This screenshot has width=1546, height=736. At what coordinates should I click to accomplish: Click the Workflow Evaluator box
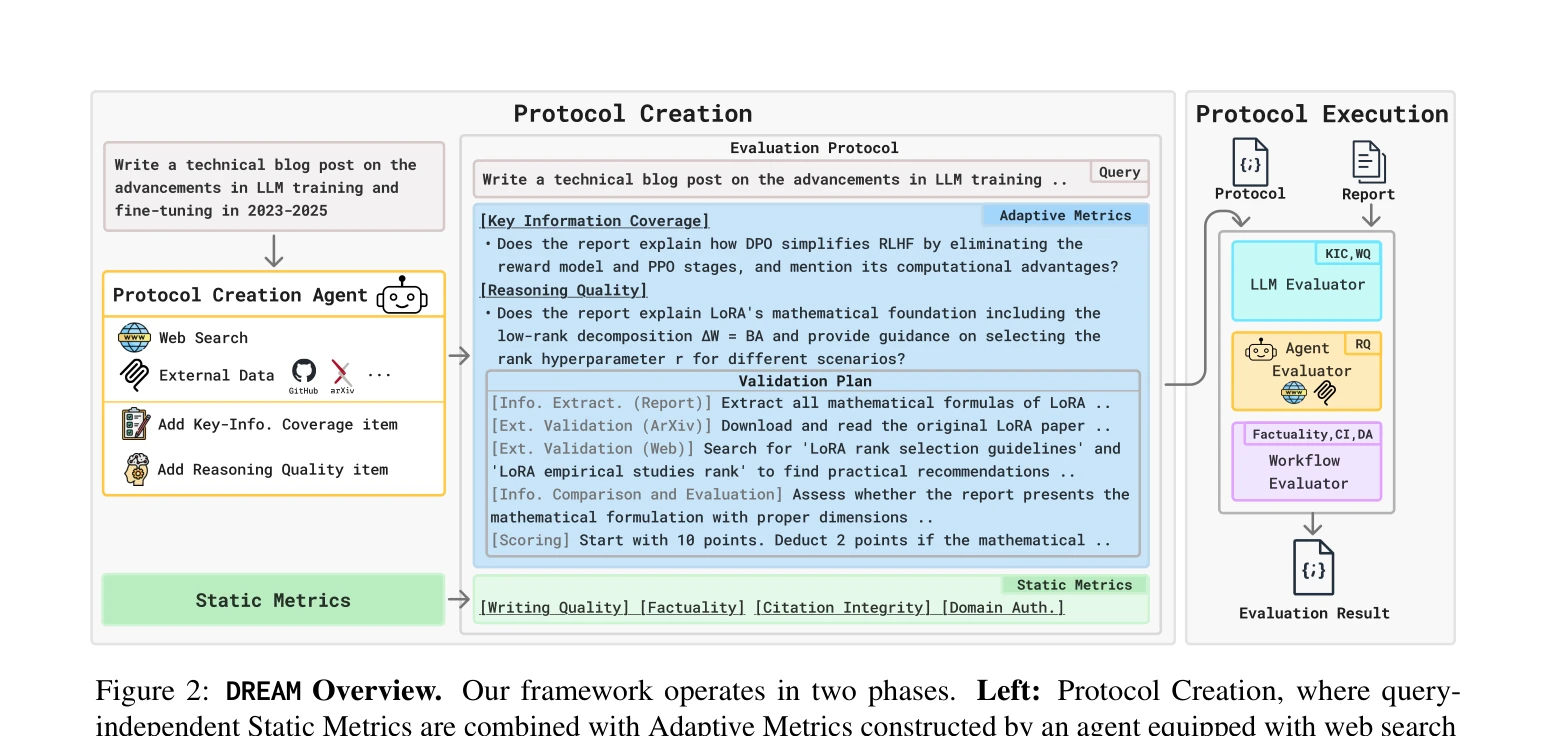point(1307,462)
